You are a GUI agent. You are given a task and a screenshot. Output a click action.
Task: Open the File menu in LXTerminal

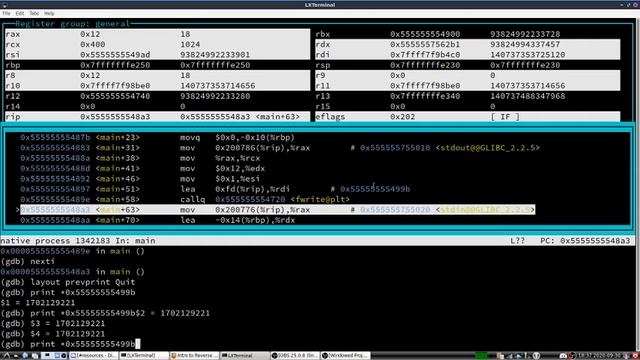point(6,13)
